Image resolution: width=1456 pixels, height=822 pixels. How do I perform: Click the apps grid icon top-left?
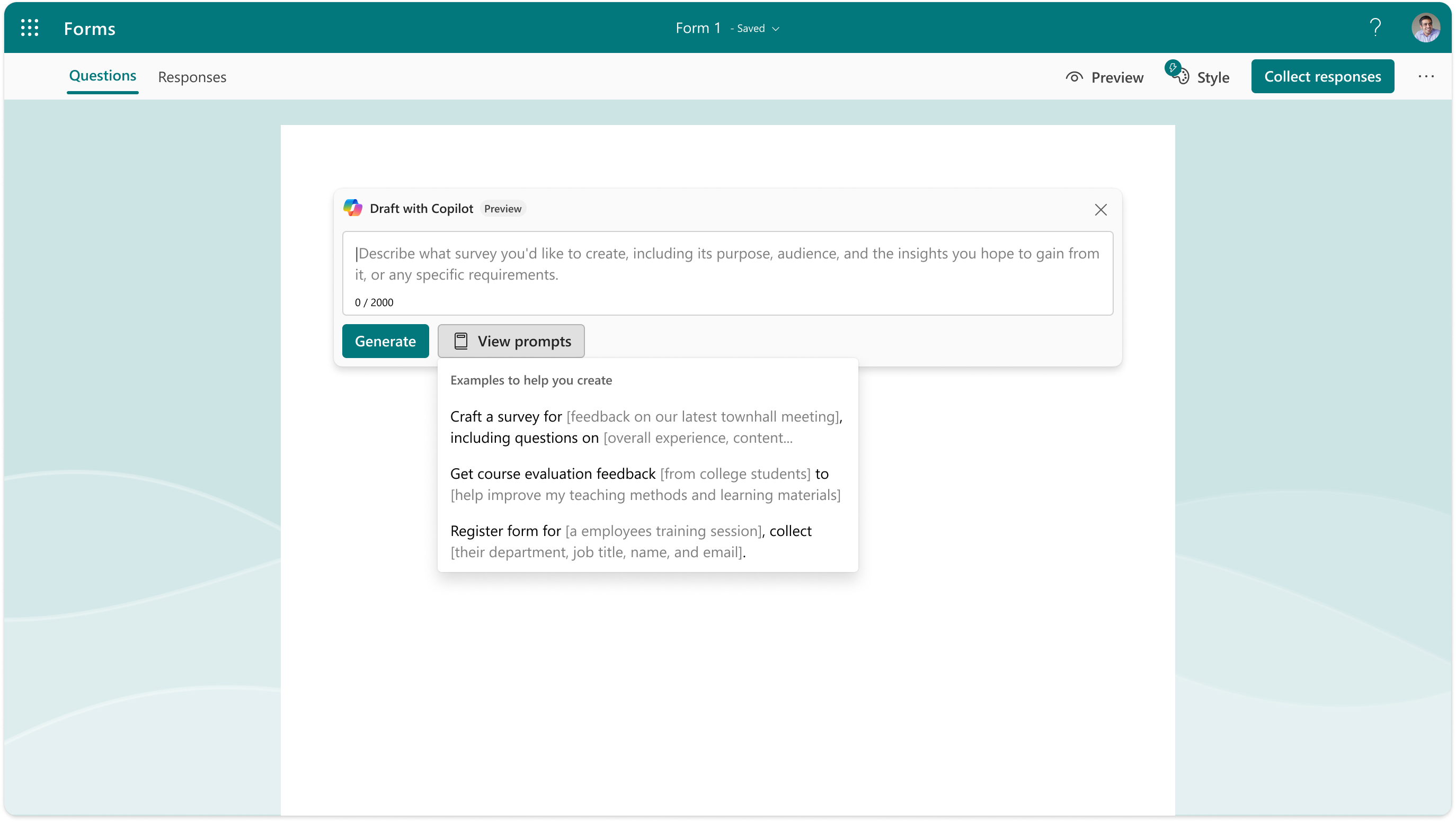coord(29,28)
